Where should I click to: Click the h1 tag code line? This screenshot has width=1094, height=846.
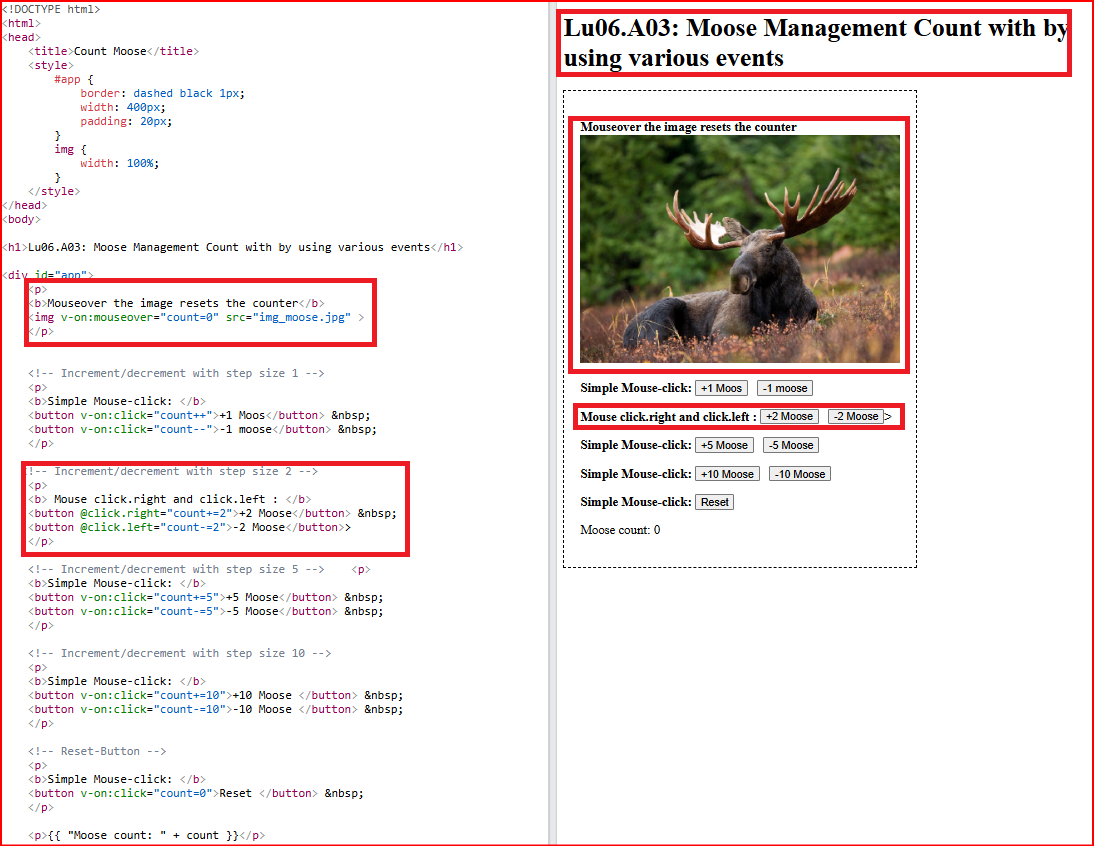click(x=233, y=248)
